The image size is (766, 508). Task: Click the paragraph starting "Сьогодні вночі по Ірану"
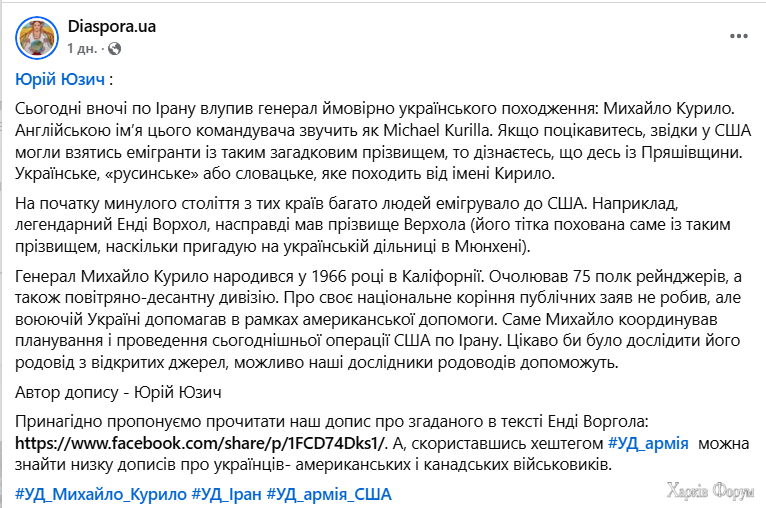point(383,141)
